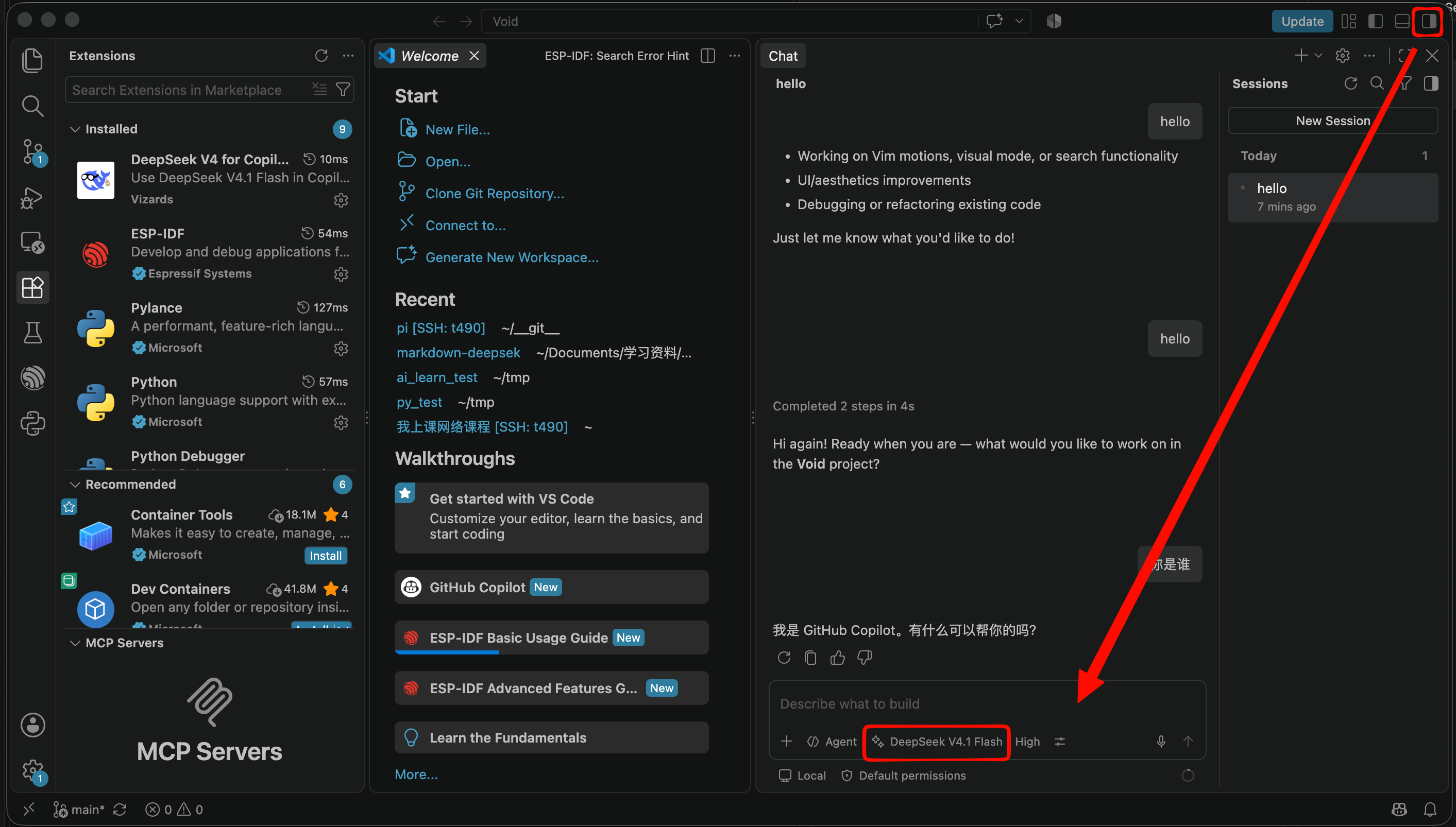The height and width of the screenshot is (827, 1456).
Task: Open the Search view in activity bar
Action: tap(32, 106)
